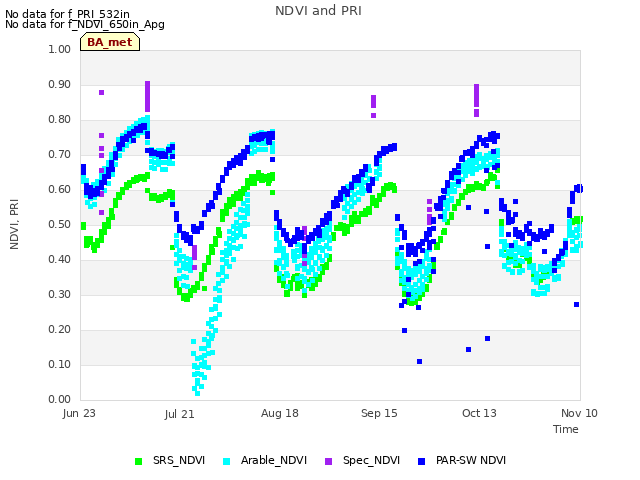The image size is (640, 480).
Task: Click the Spec_NDVI purple legend swatch
Action: tap(328, 461)
